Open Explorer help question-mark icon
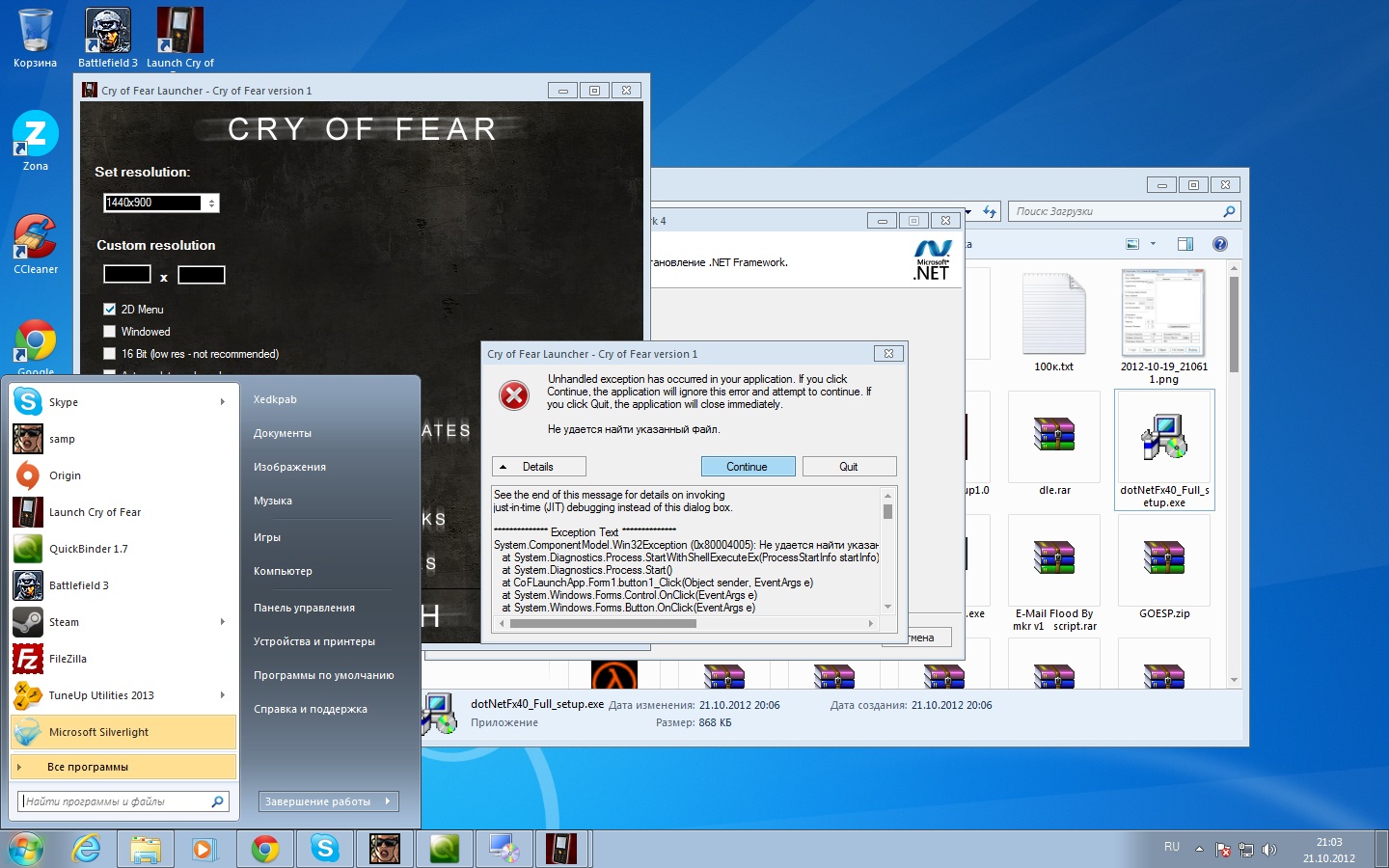This screenshot has width=1389, height=868. tap(1220, 244)
